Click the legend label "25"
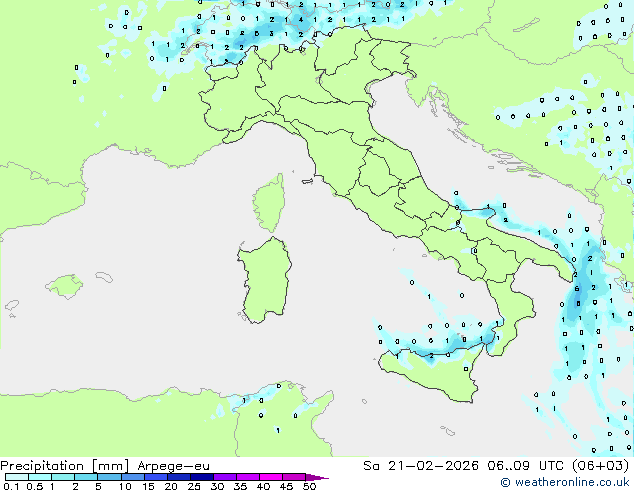Image resolution: width=634 pixels, height=490 pixels. tap(194, 486)
